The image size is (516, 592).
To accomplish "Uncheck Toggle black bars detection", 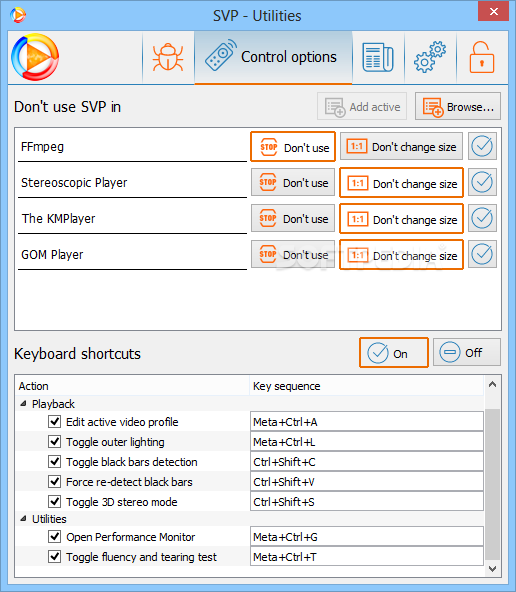I will click(55, 461).
